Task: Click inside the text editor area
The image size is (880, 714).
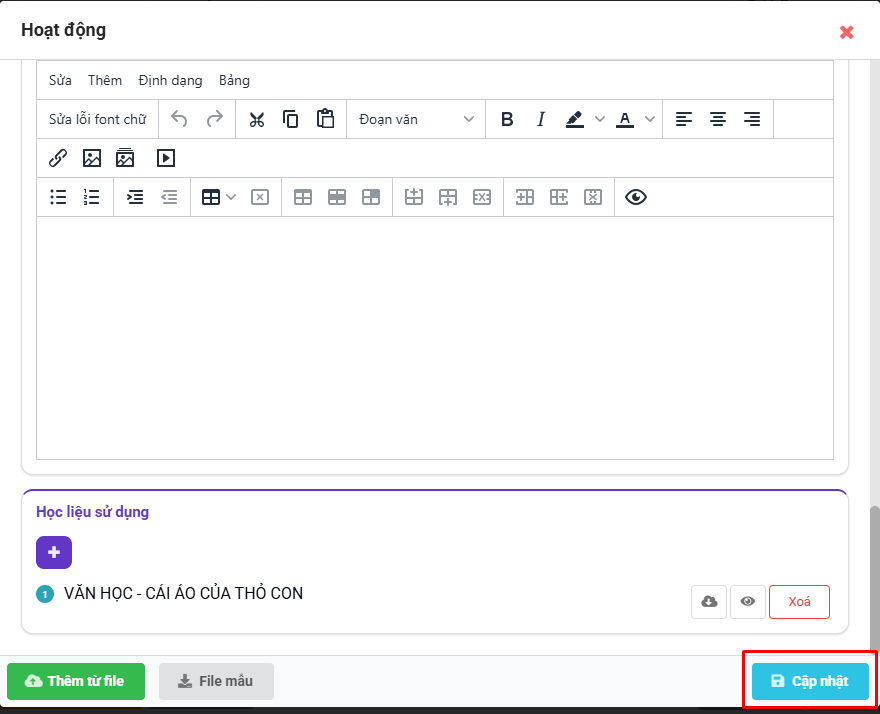Action: 435,337
